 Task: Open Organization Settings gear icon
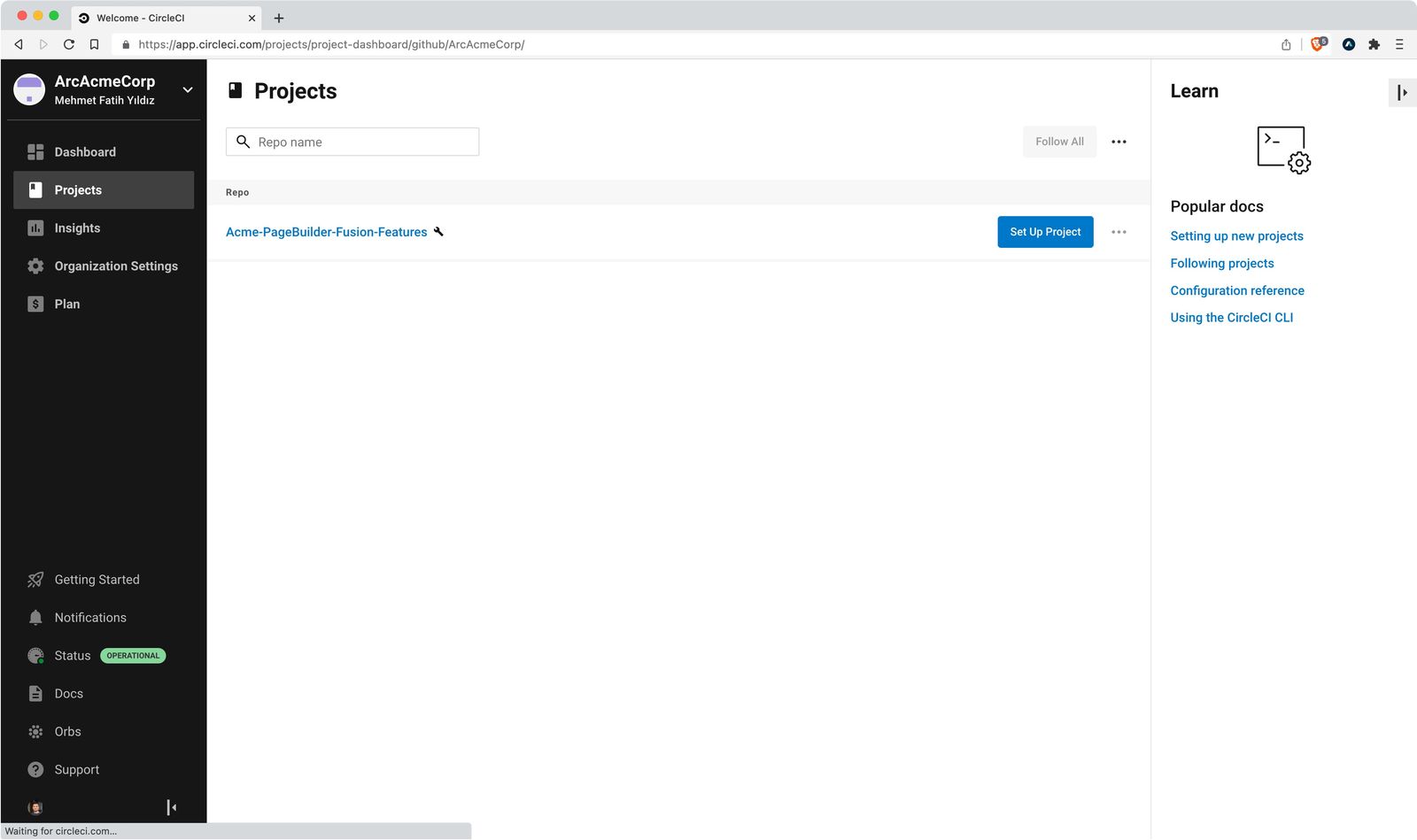pos(35,266)
